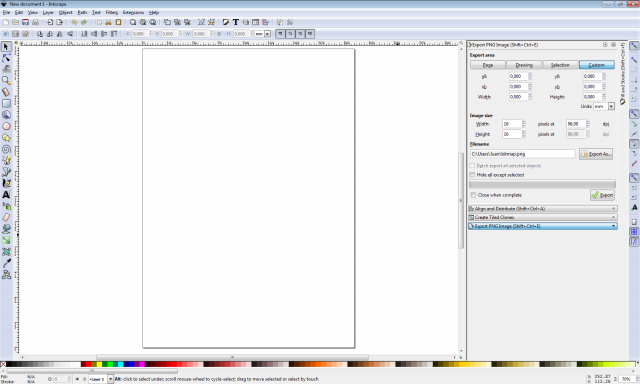Set export area to Selection

(x=560, y=65)
